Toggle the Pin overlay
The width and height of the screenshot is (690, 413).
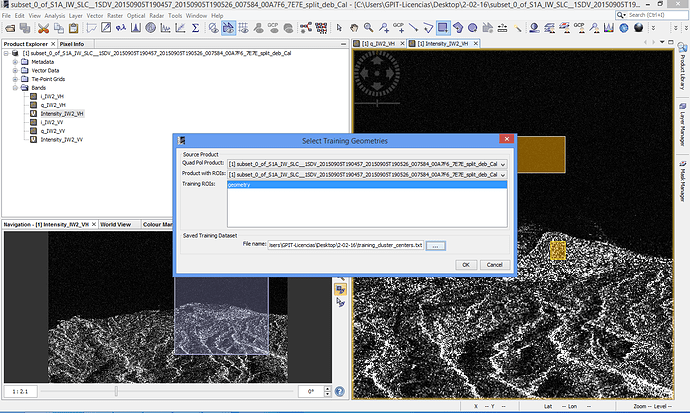click(258, 28)
